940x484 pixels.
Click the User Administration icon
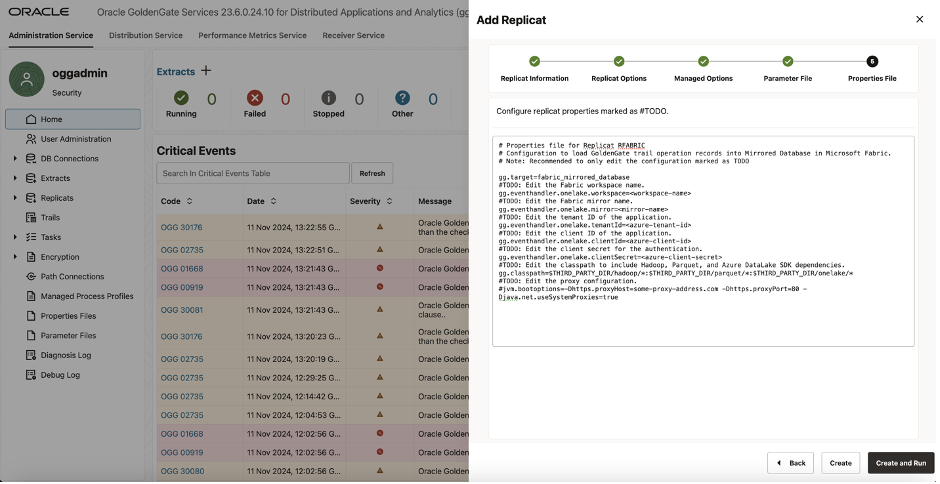point(31,139)
